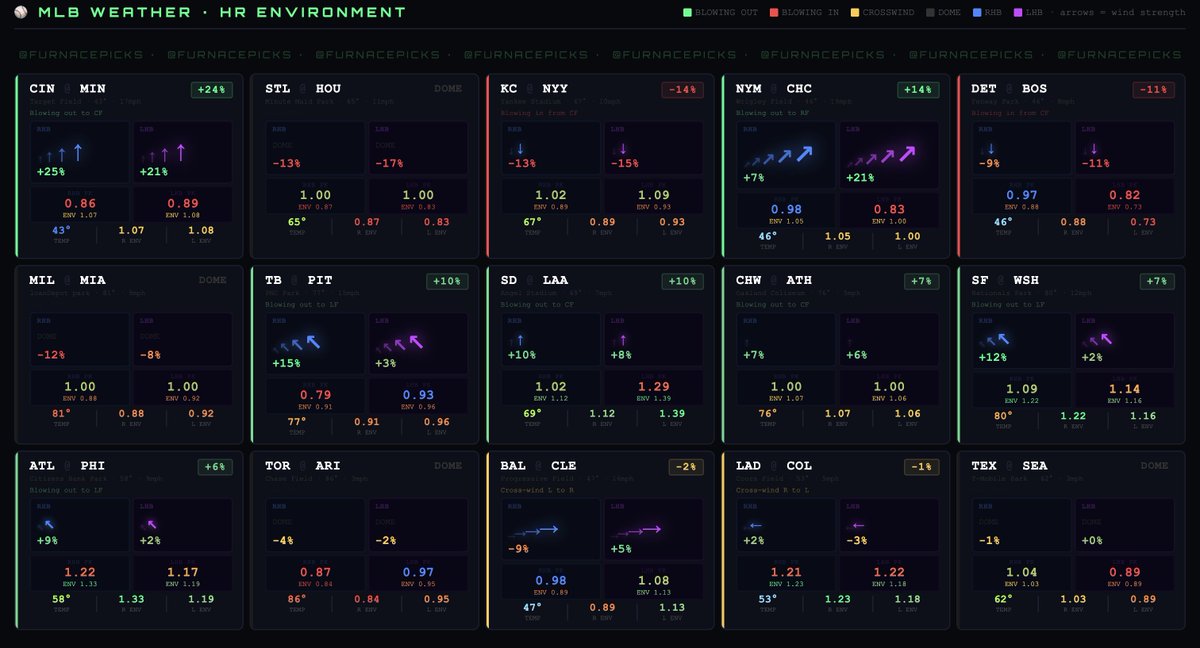This screenshot has height=648, width=1200.
Task: Click the DOME label on MIL @ MIA card
Action: click(x=213, y=281)
